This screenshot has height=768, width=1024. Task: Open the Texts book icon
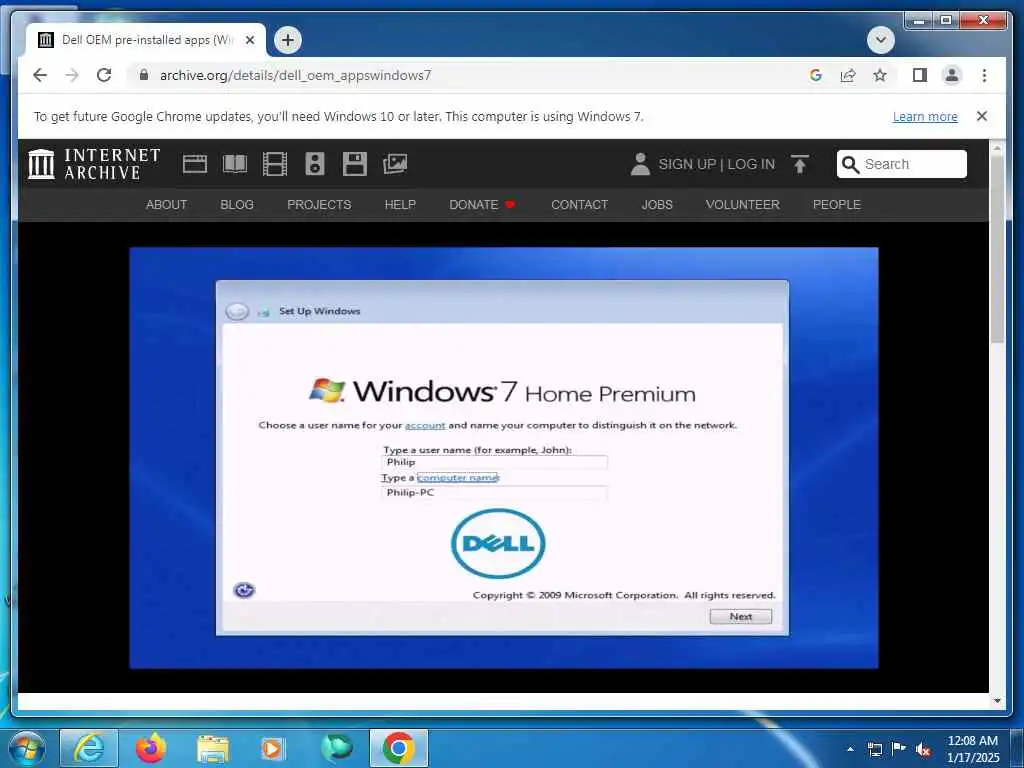click(235, 164)
